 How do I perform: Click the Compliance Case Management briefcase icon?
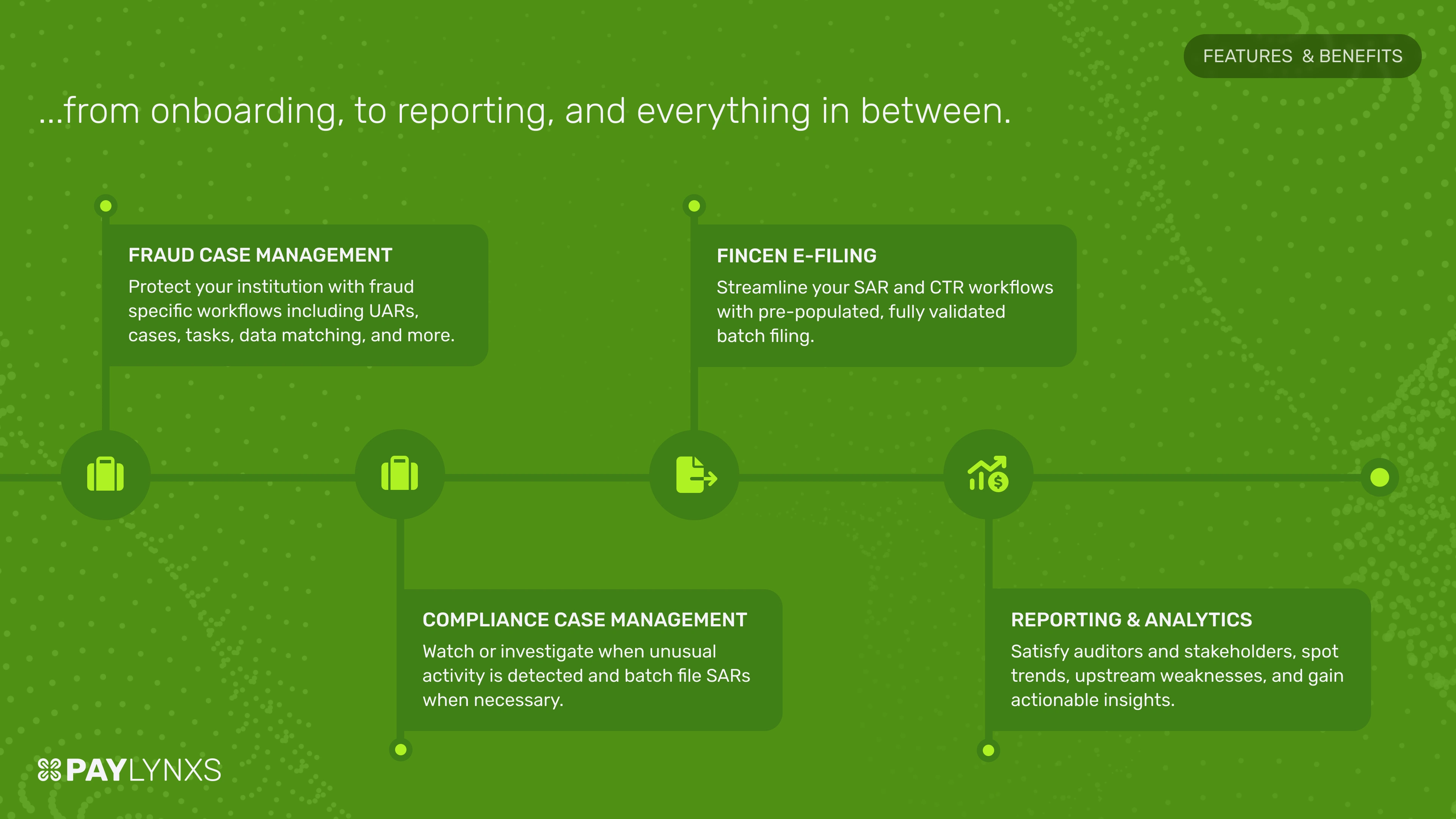[x=400, y=474]
